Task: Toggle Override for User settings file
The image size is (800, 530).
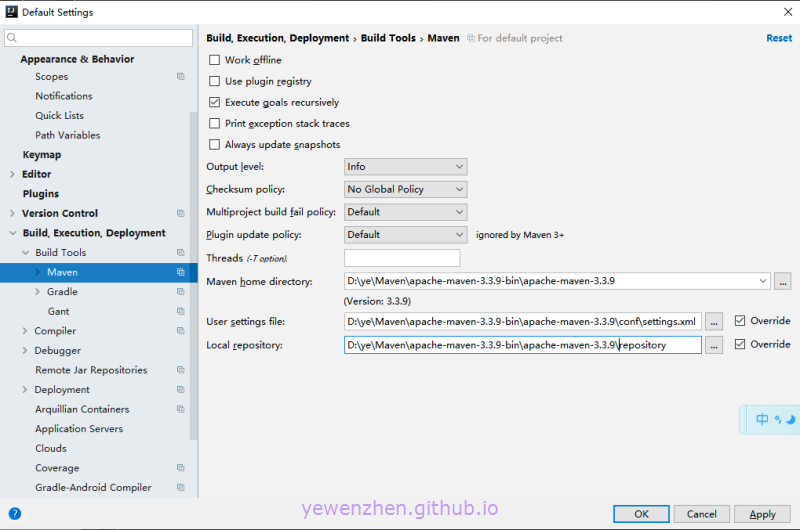Action: point(740,321)
